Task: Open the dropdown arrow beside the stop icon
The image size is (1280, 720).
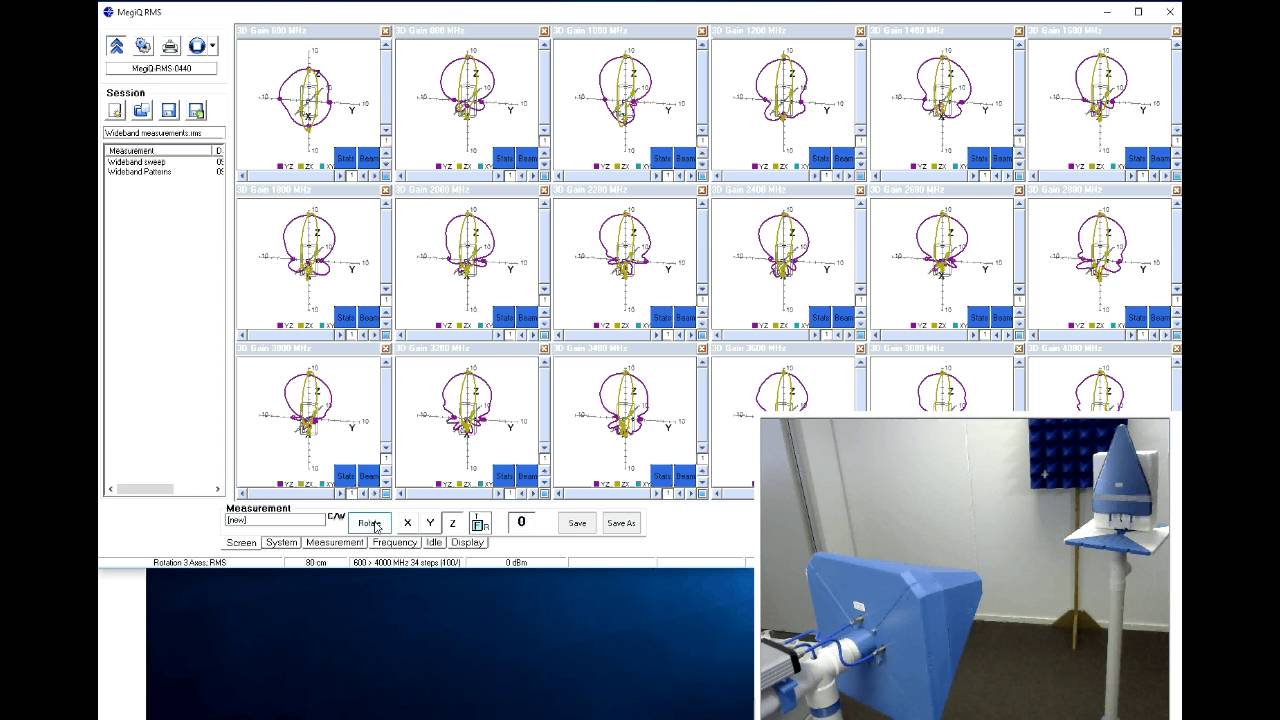Action: [x=213, y=46]
